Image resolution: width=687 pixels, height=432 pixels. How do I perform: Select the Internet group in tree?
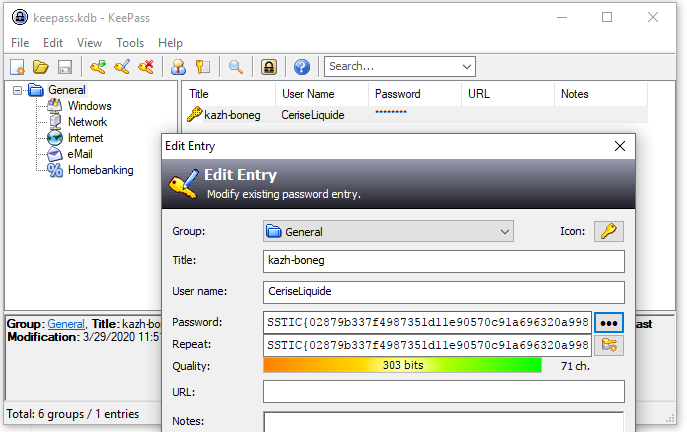click(x=85, y=138)
